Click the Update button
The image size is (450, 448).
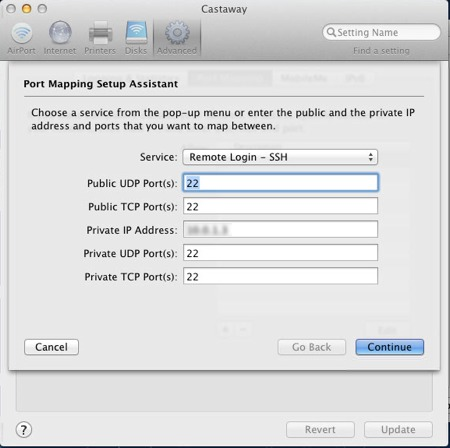[398, 430]
